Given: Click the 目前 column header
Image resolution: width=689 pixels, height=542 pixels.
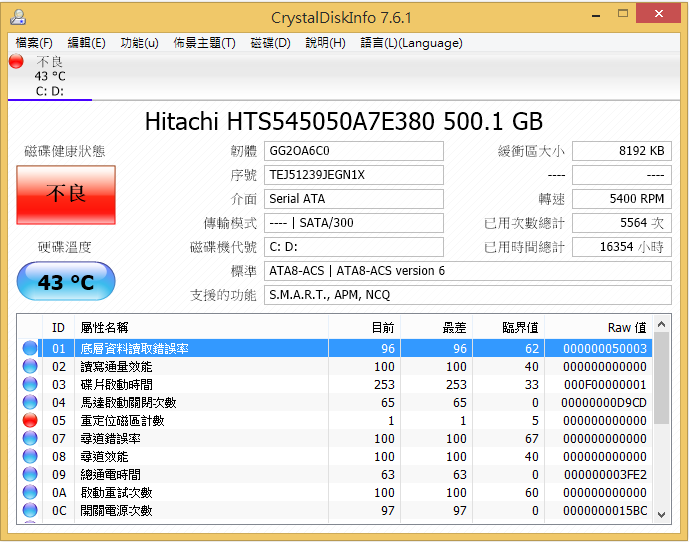Looking at the screenshot, I should click(x=364, y=327).
